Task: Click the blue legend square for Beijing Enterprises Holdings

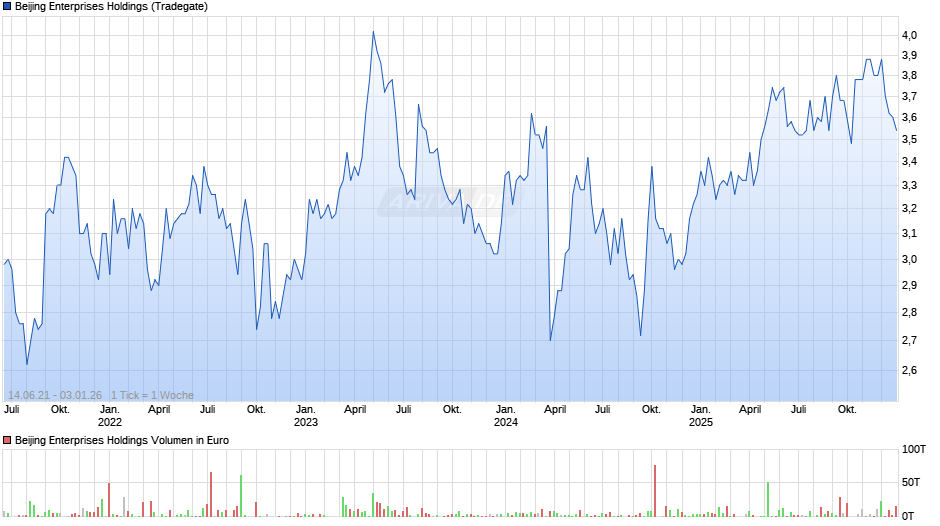Action: click(7, 7)
